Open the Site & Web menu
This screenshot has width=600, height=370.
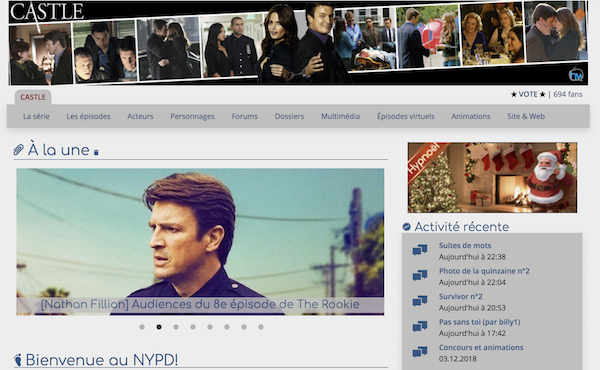[526, 116]
